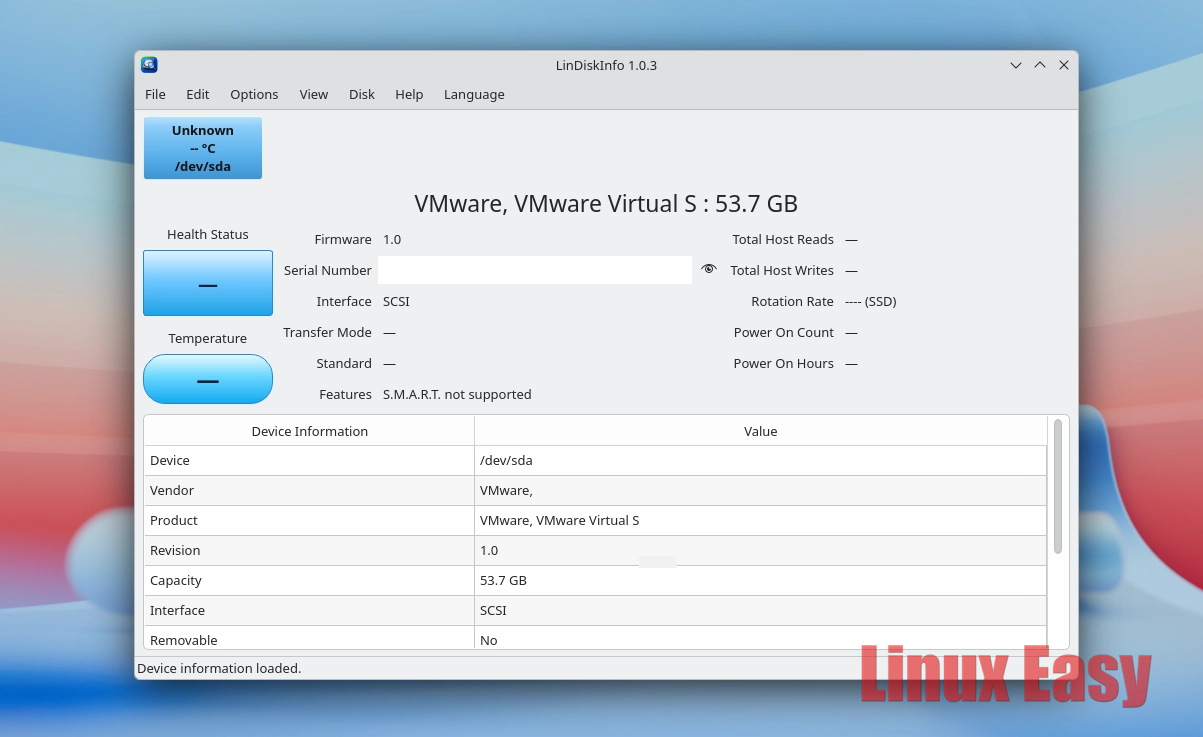1203x737 pixels.
Task: Open the Options menu
Action: [x=254, y=94]
